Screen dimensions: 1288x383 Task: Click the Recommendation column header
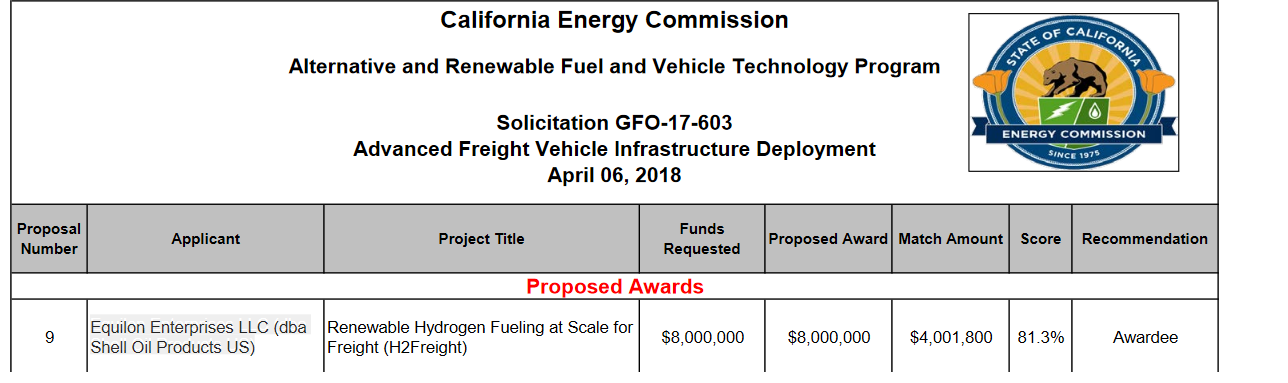(1145, 239)
